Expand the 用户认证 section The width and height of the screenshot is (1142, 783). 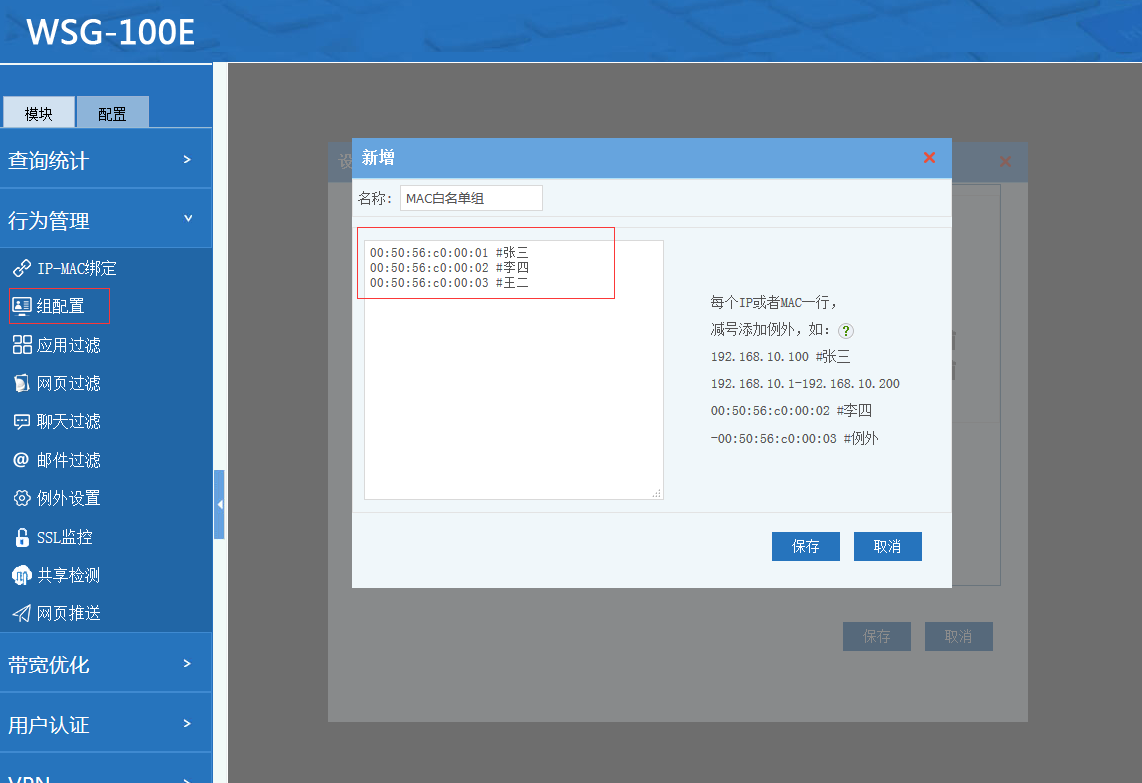coord(105,724)
